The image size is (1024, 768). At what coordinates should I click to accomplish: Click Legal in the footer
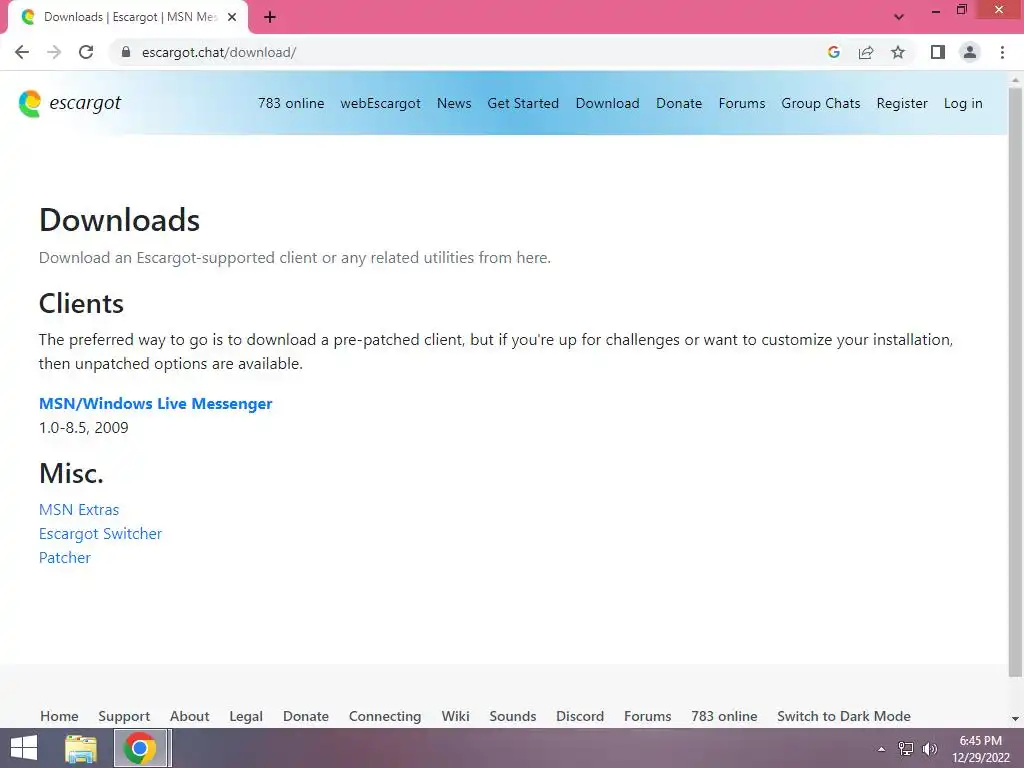246,716
